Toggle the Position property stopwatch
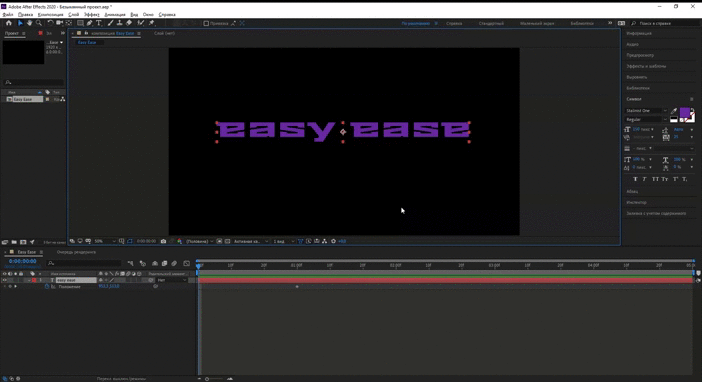 (47, 286)
